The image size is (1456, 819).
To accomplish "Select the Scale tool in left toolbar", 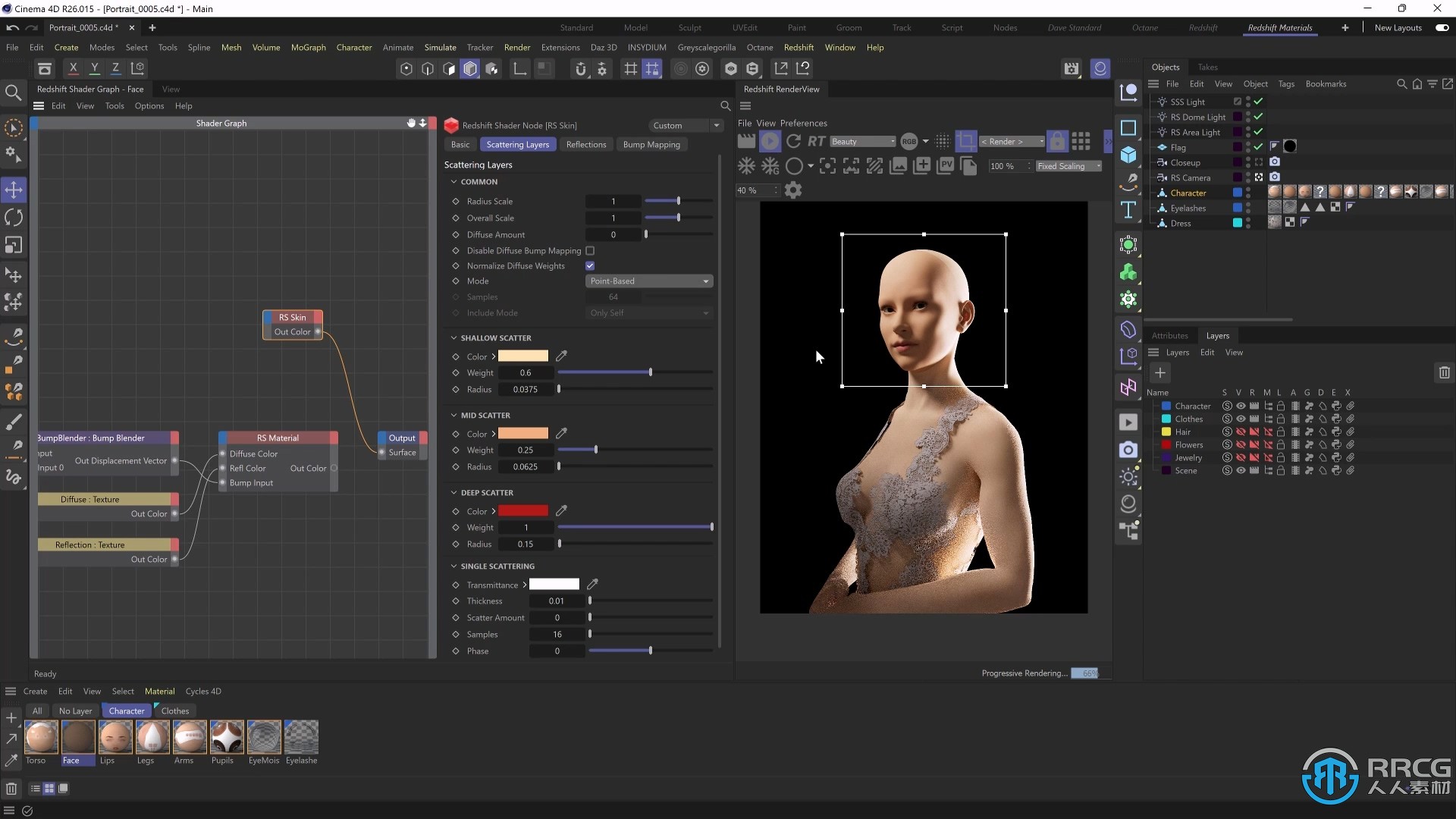I will [x=14, y=245].
